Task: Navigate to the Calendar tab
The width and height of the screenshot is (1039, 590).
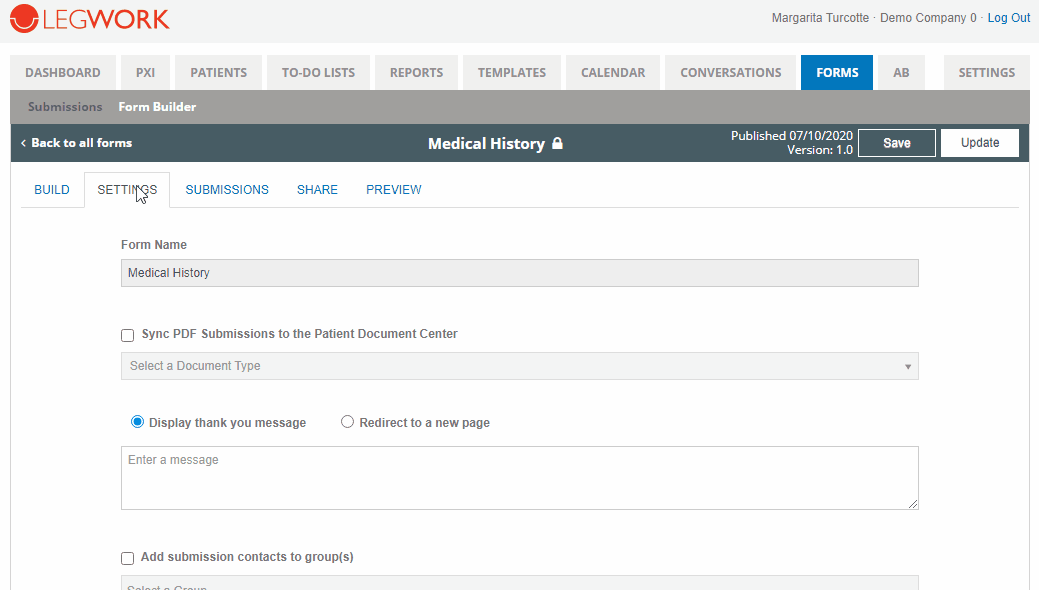Action: pyautogui.click(x=612, y=73)
